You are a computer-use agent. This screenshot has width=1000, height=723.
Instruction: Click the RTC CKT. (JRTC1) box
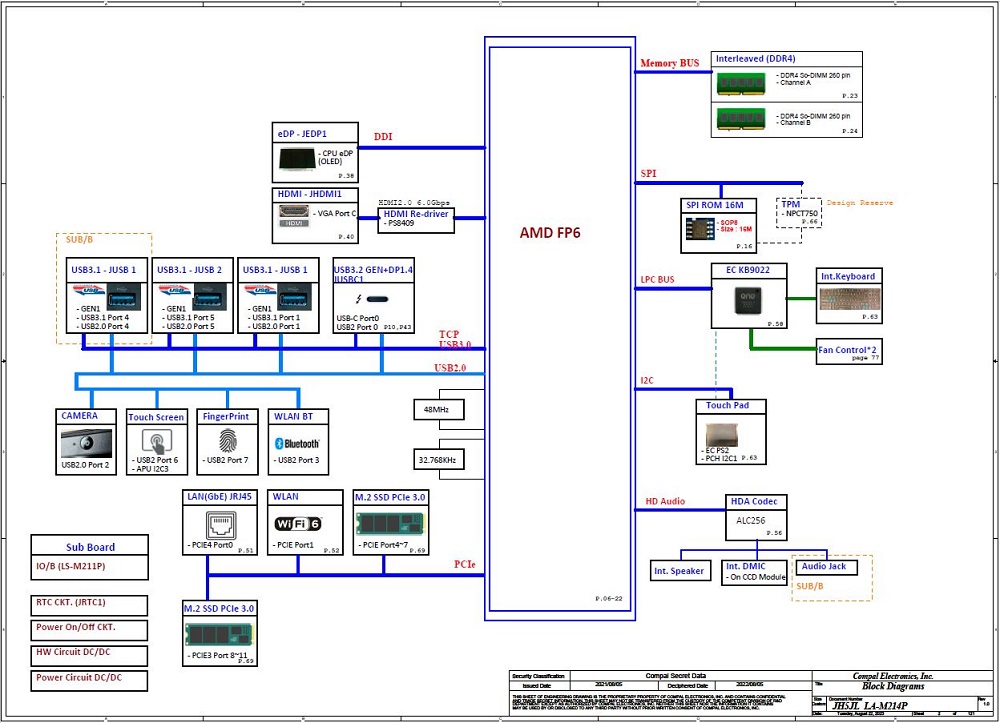[89, 605]
